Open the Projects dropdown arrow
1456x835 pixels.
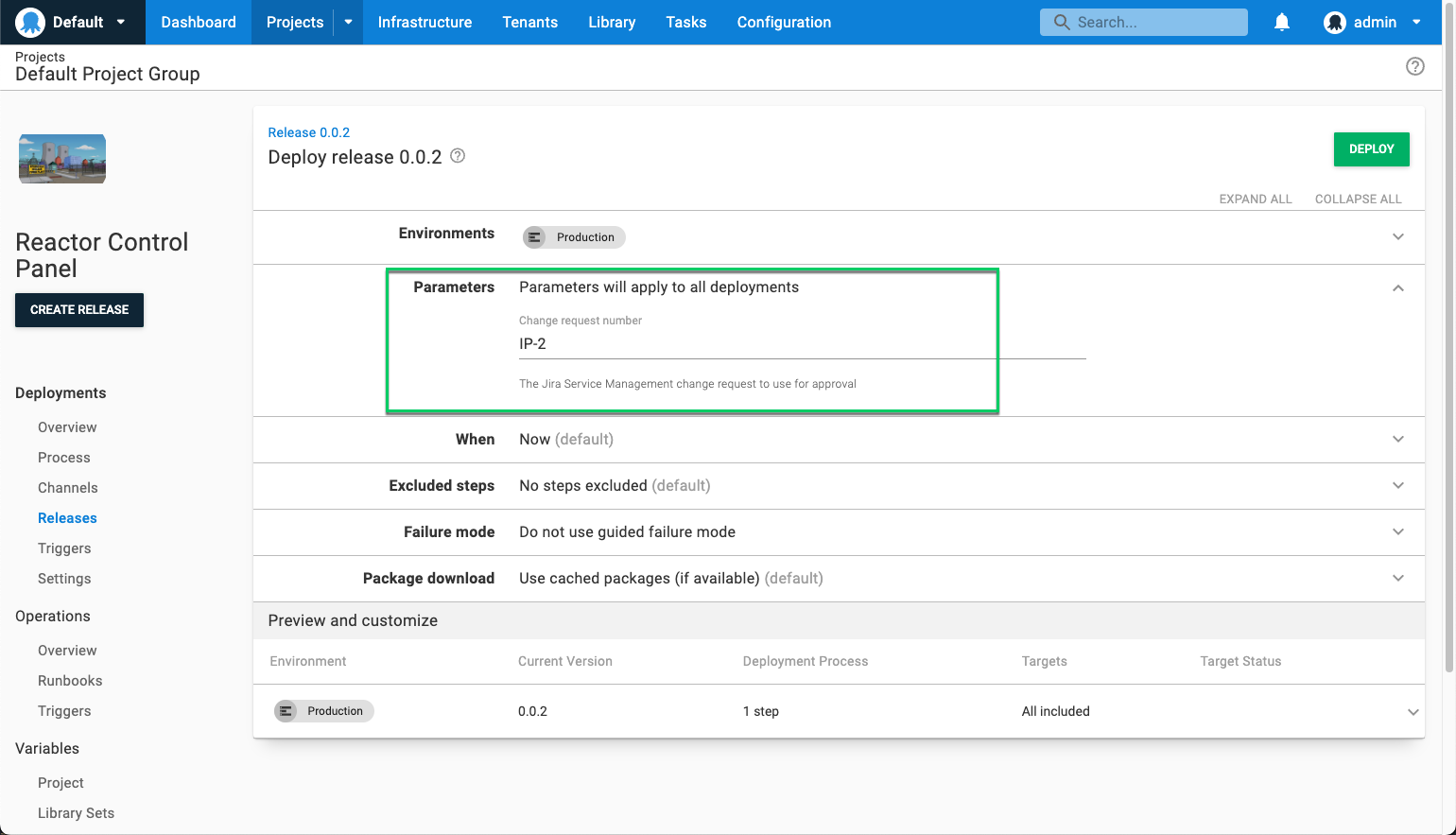click(x=346, y=22)
